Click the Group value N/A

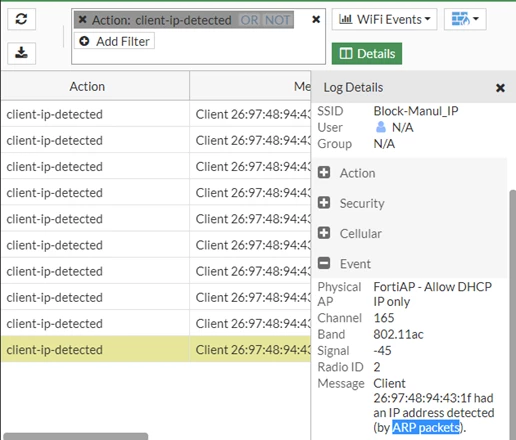pyautogui.click(x=384, y=144)
